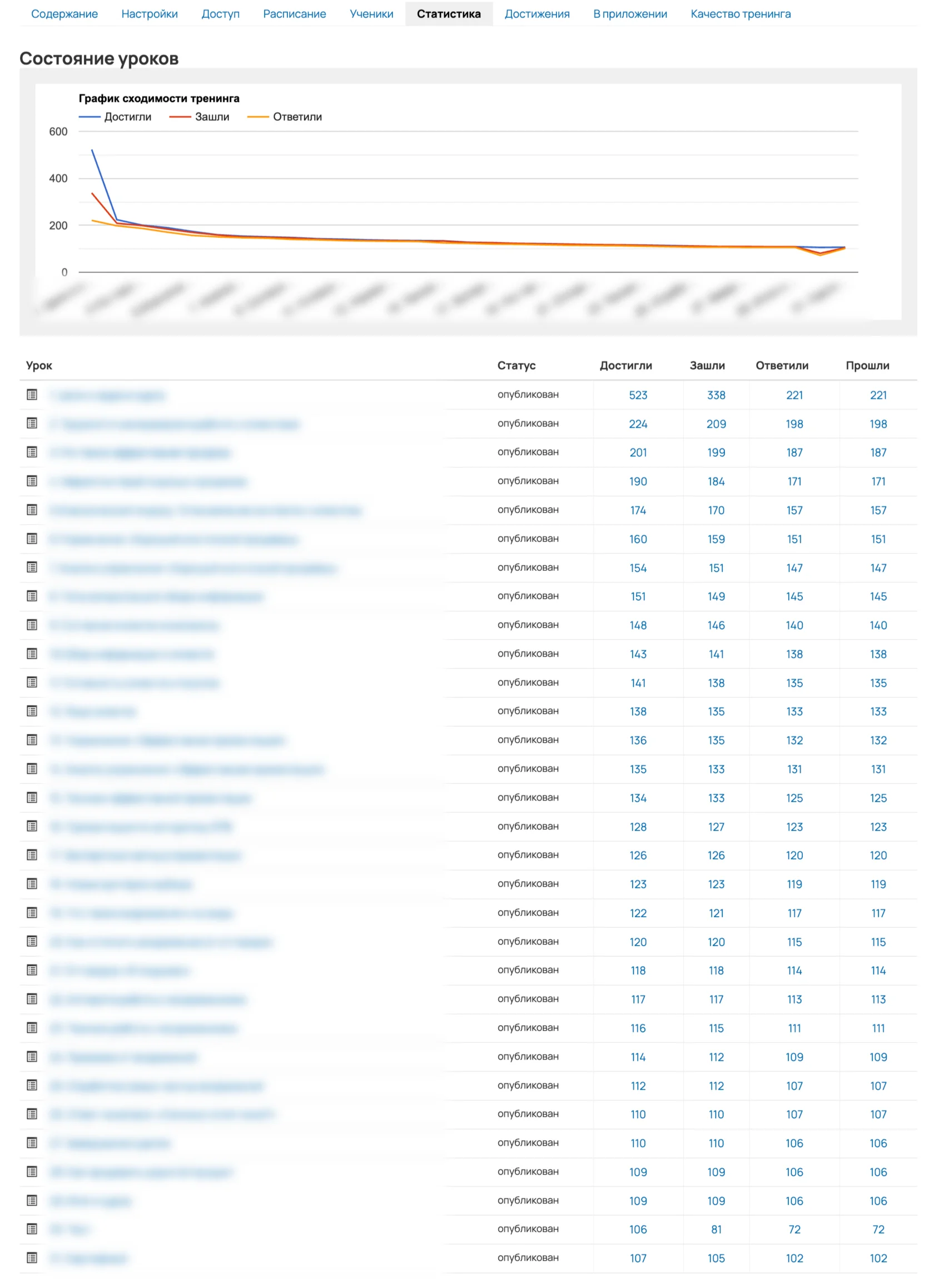Click lesson icon in row with 224 reached
This screenshot has height=1288, width=934.
click(32, 423)
